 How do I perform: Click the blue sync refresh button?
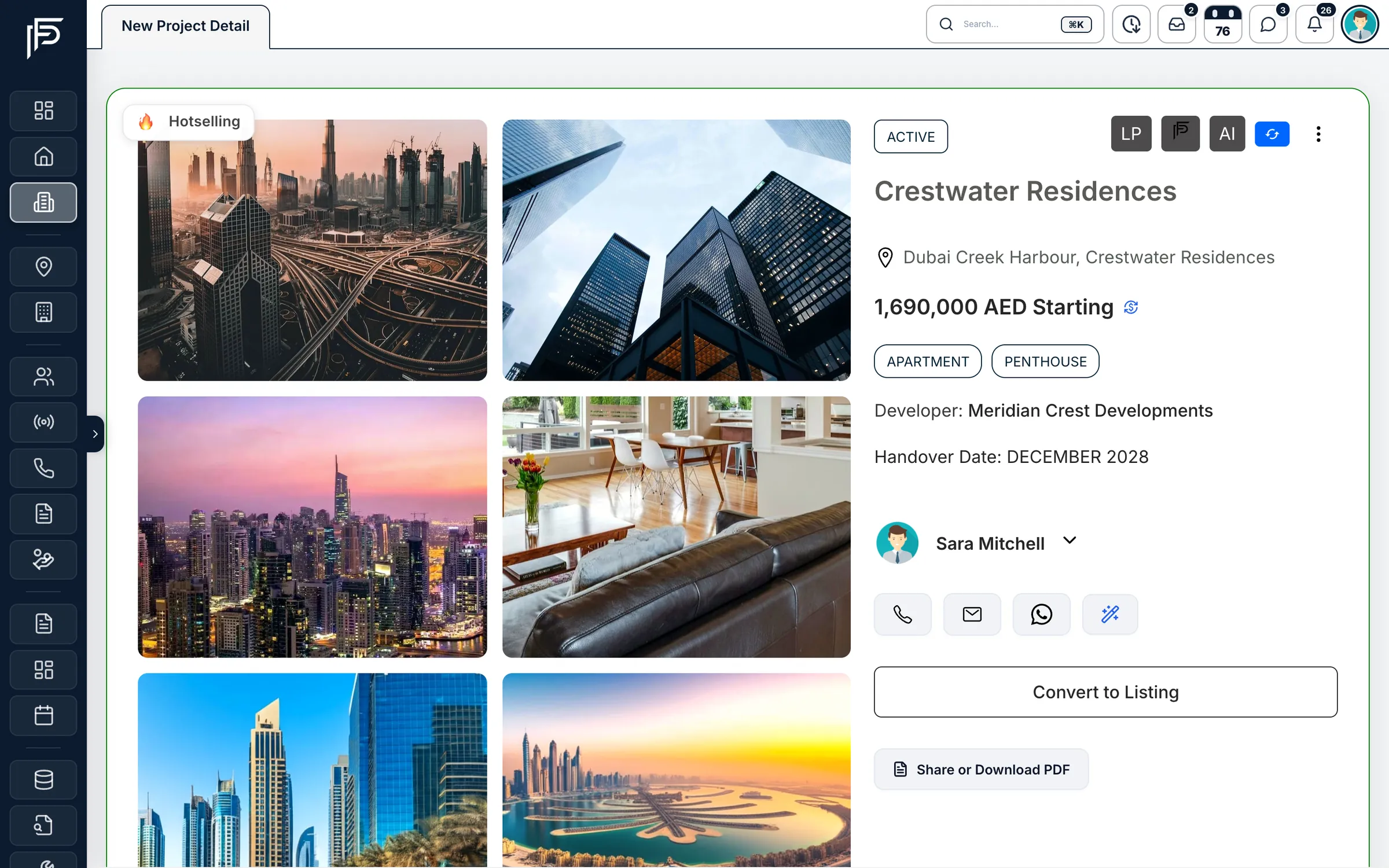tap(1272, 134)
